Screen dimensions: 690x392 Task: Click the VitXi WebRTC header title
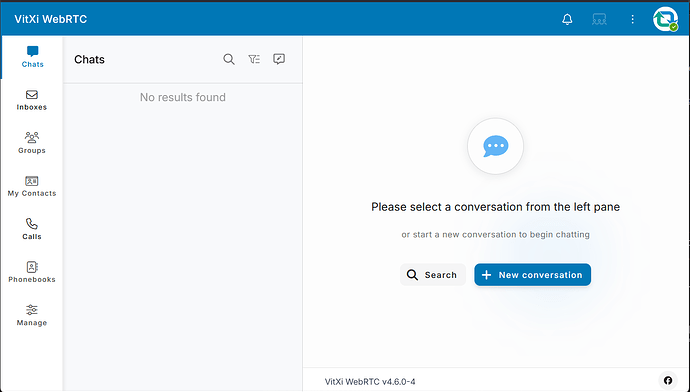[x=51, y=19]
